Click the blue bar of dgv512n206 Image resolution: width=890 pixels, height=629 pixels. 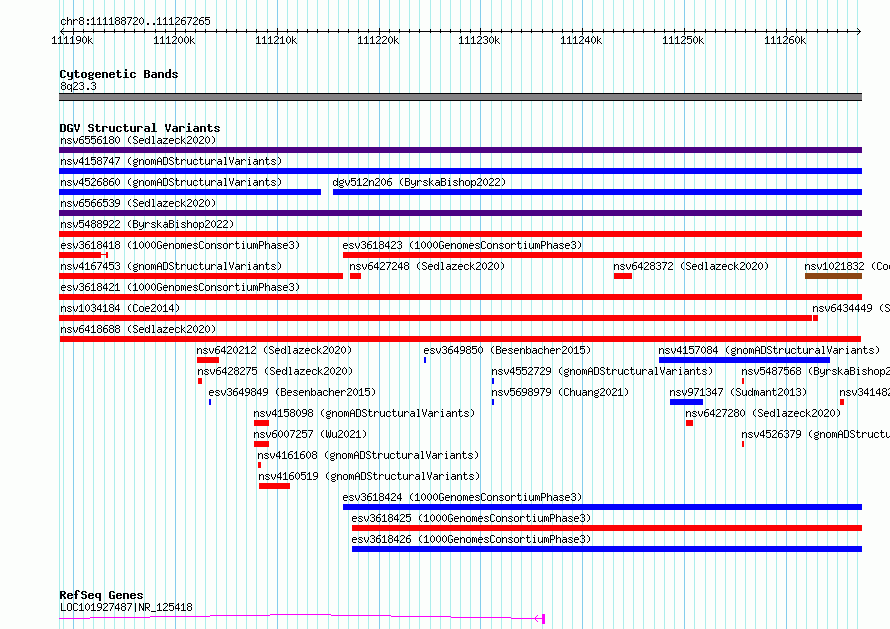click(597, 192)
